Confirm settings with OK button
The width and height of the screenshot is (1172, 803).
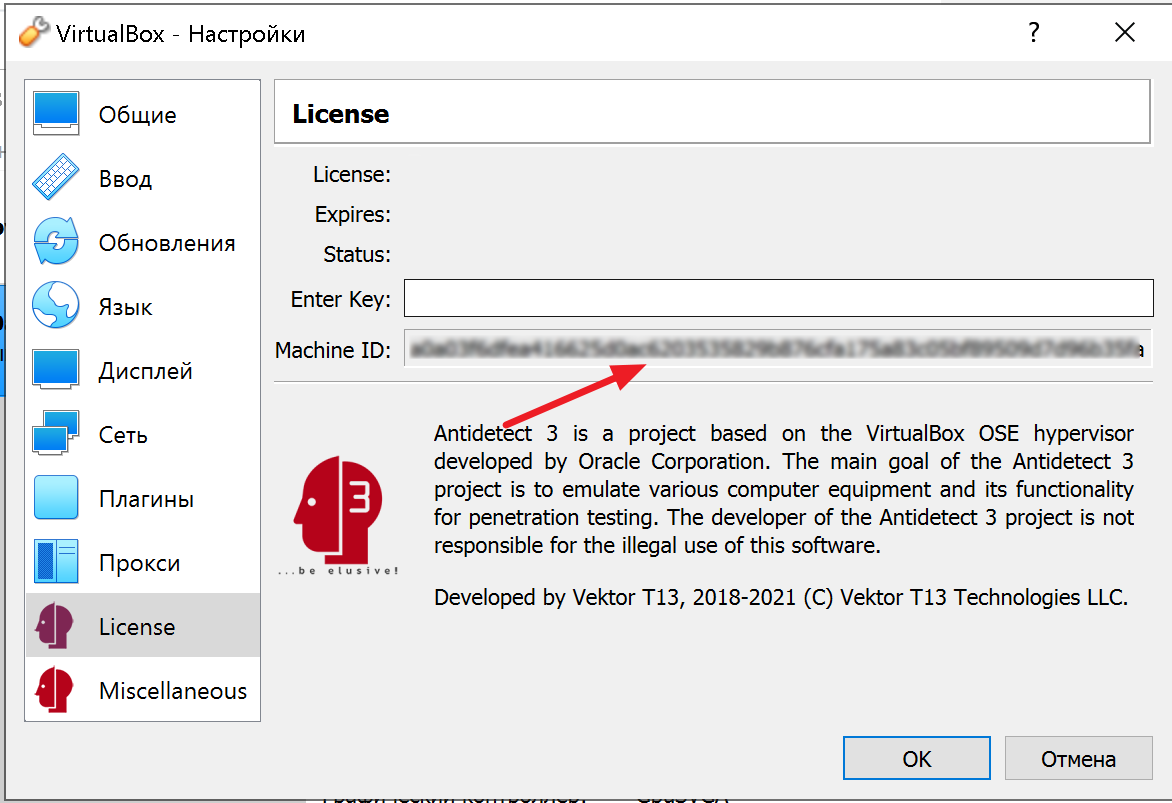(x=916, y=758)
